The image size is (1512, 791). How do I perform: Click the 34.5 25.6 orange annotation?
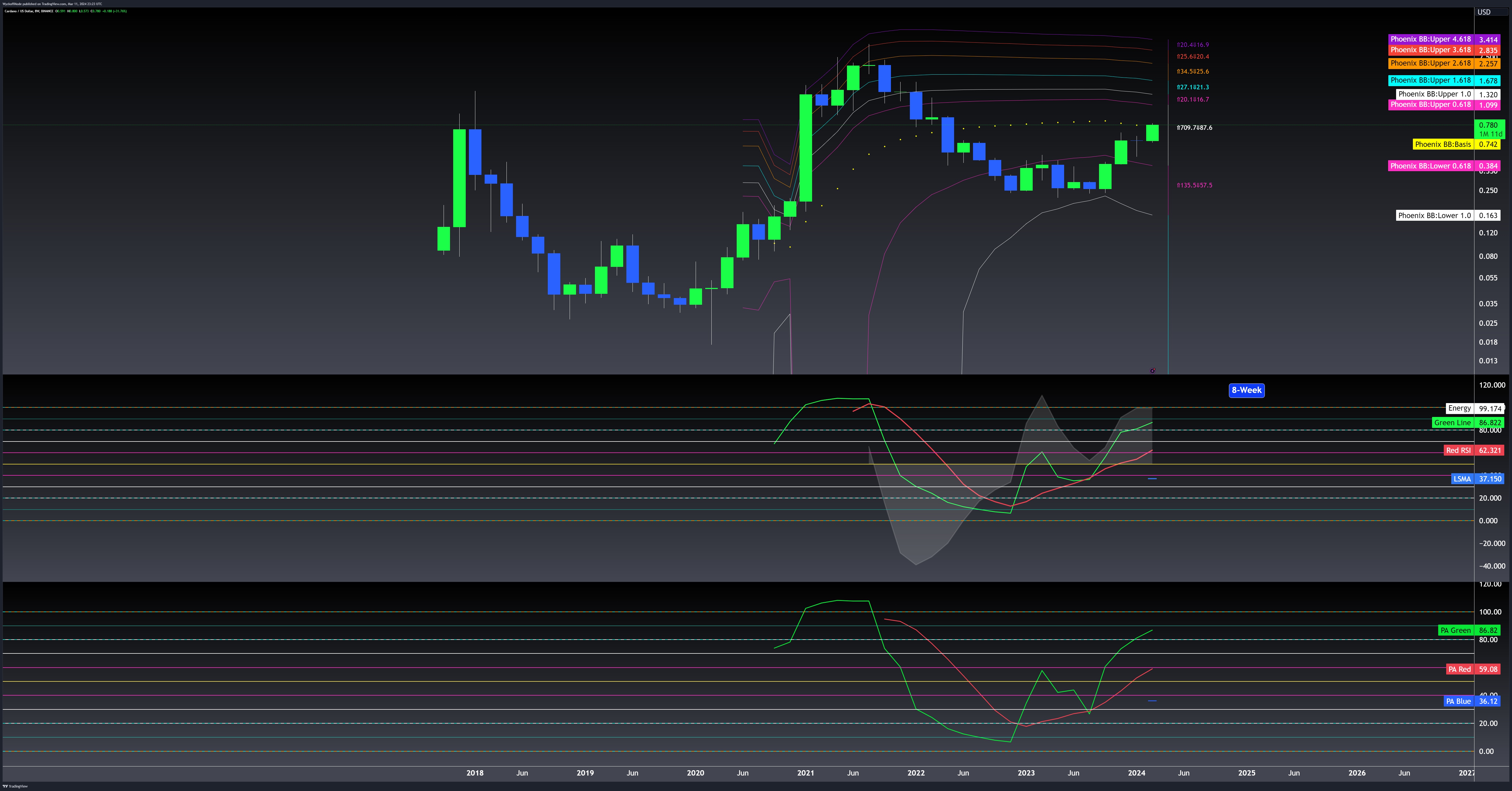tap(1193, 71)
